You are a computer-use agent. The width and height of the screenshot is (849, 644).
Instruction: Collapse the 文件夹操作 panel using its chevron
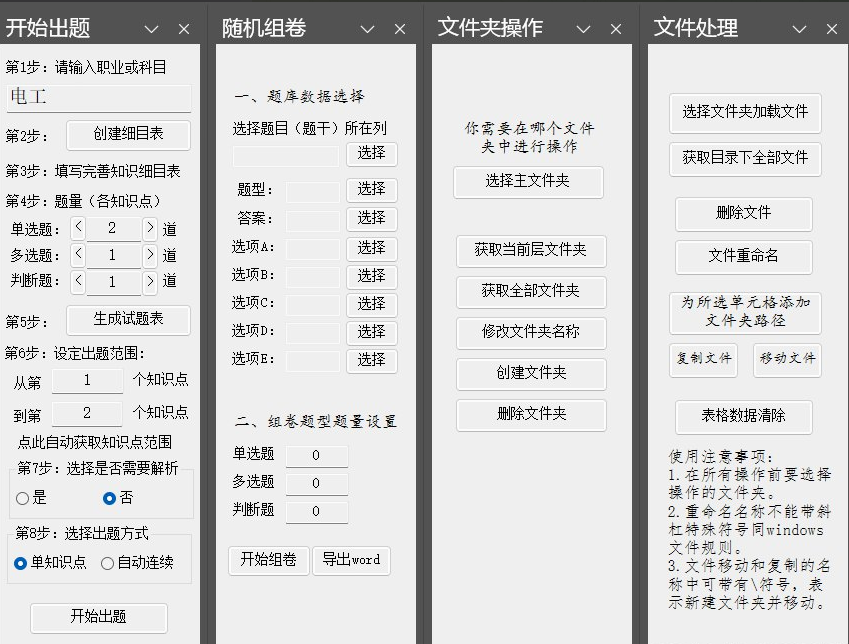[x=583, y=28]
